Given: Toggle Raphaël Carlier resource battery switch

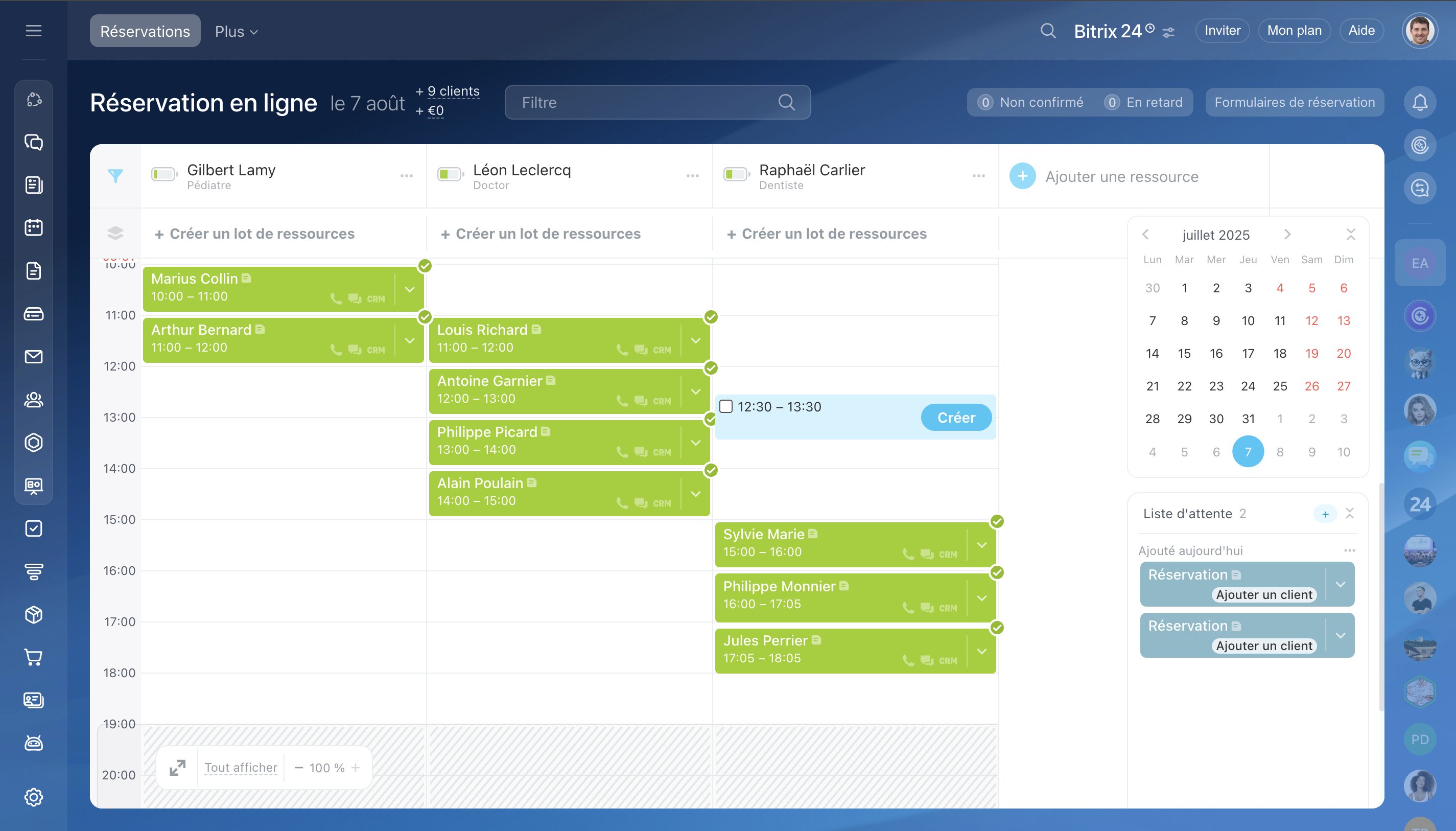Looking at the screenshot, I should point(736,175).
